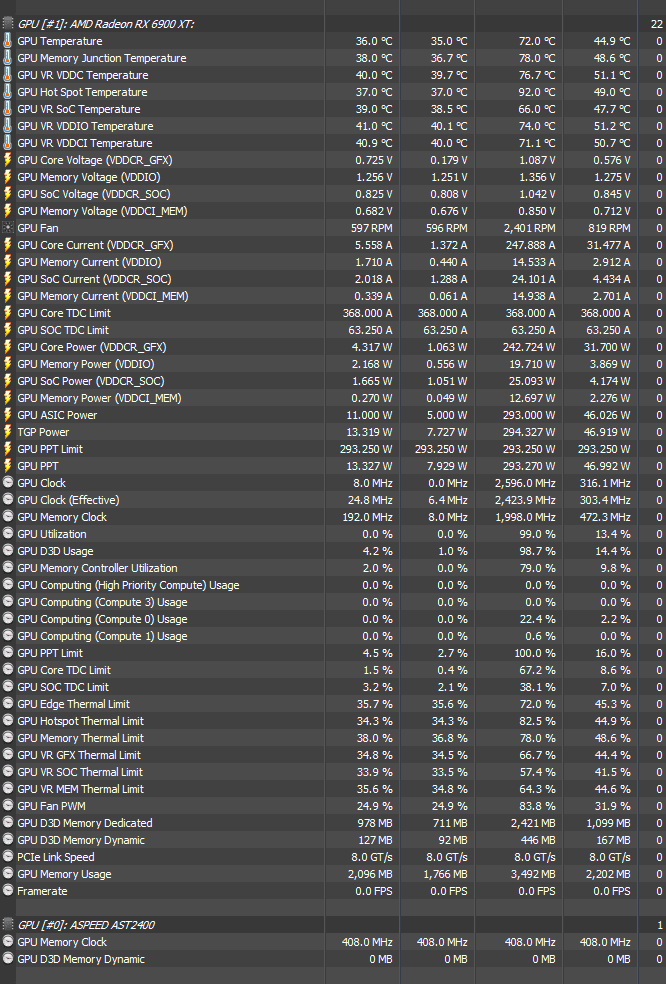
Task: Click the 'GPU VR SOC Thermal Limit' label
Action: 80,771
